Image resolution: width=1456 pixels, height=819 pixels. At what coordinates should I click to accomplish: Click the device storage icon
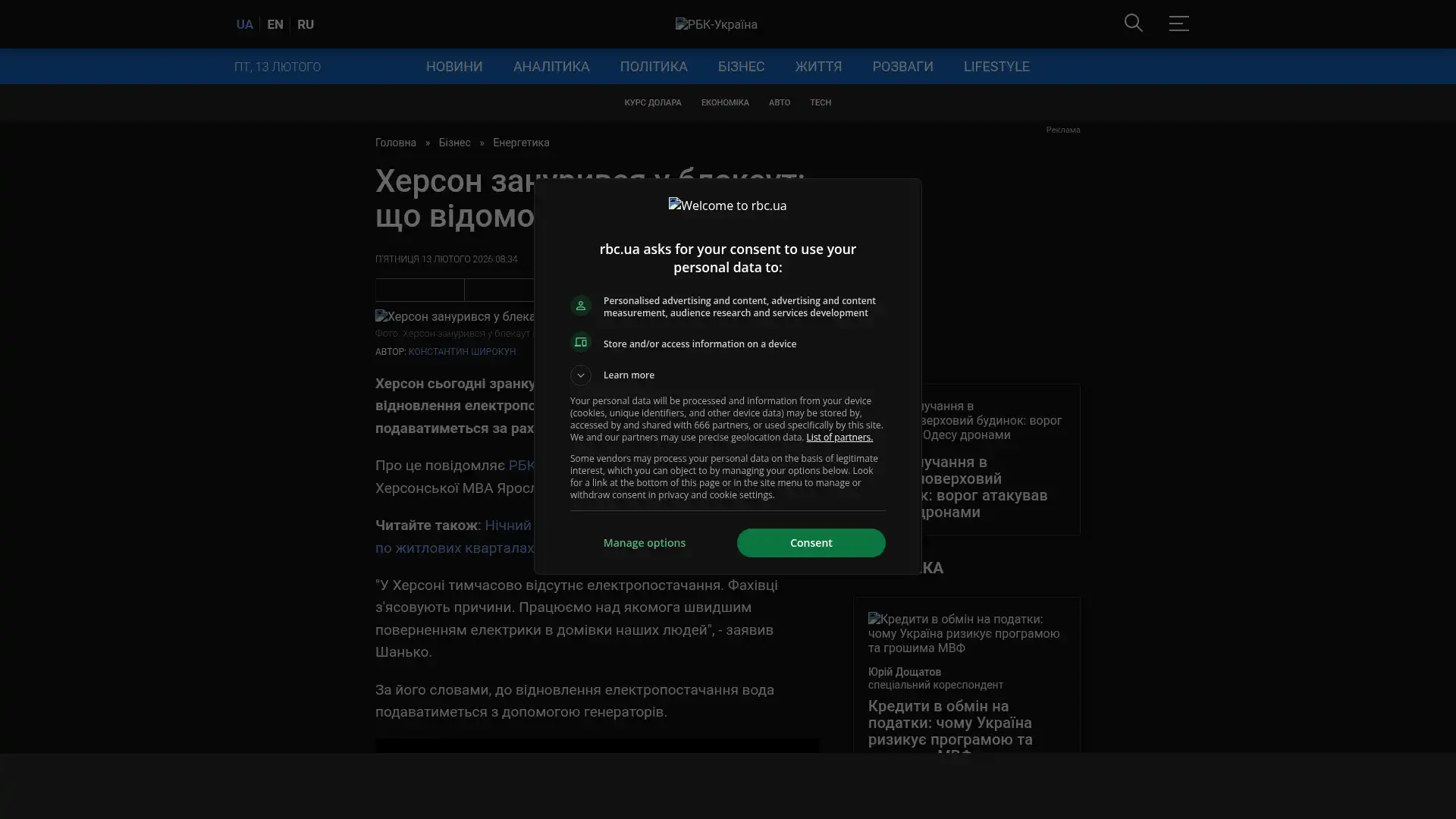click(580, 343)
